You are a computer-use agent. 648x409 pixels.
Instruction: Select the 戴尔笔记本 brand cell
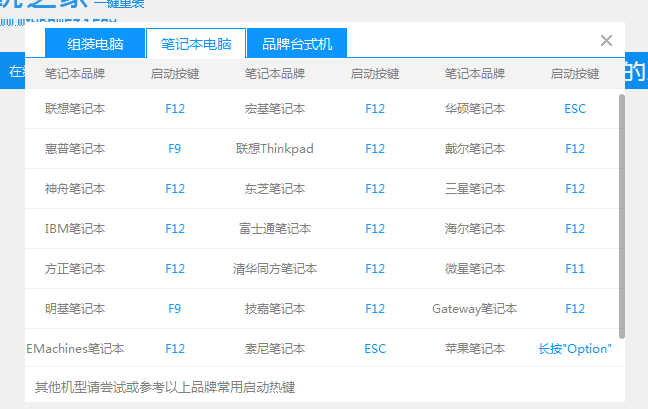point(475,149)
